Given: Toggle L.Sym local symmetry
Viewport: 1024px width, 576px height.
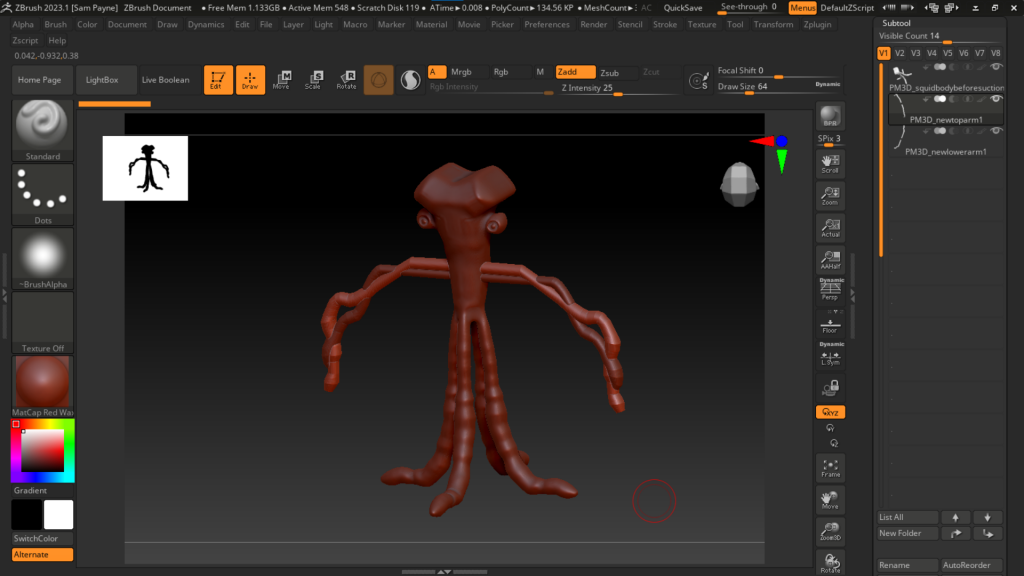Looking at the screenshot, I should [x=830, y=355].
